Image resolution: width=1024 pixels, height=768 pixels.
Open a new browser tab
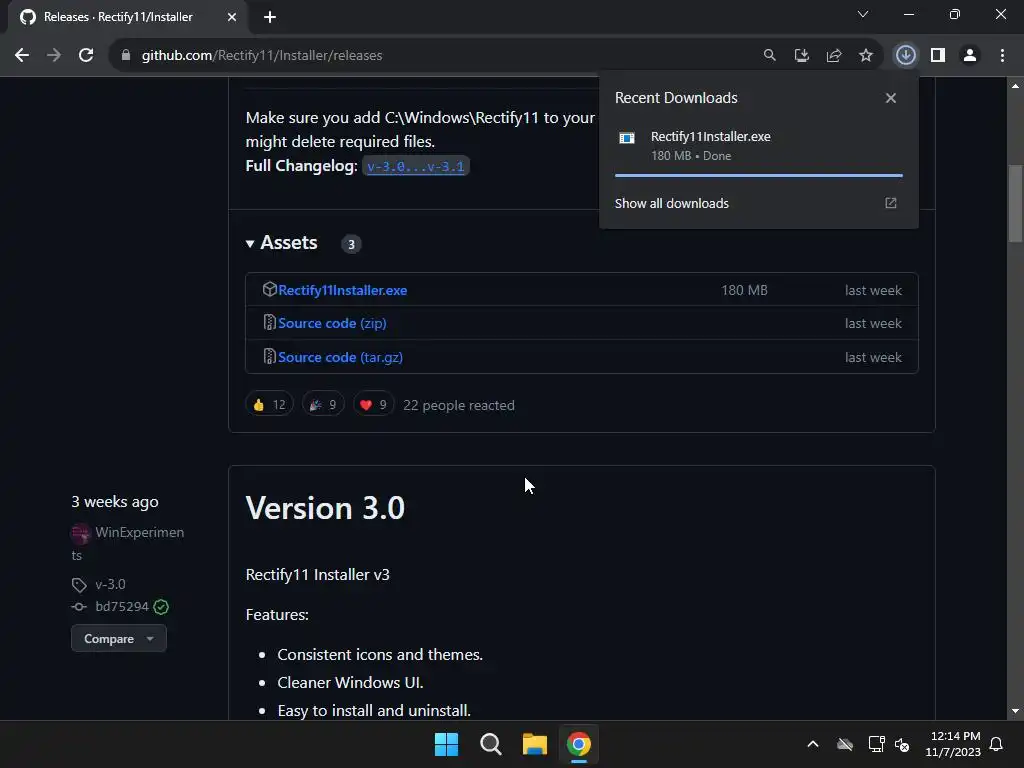[270, 17]
